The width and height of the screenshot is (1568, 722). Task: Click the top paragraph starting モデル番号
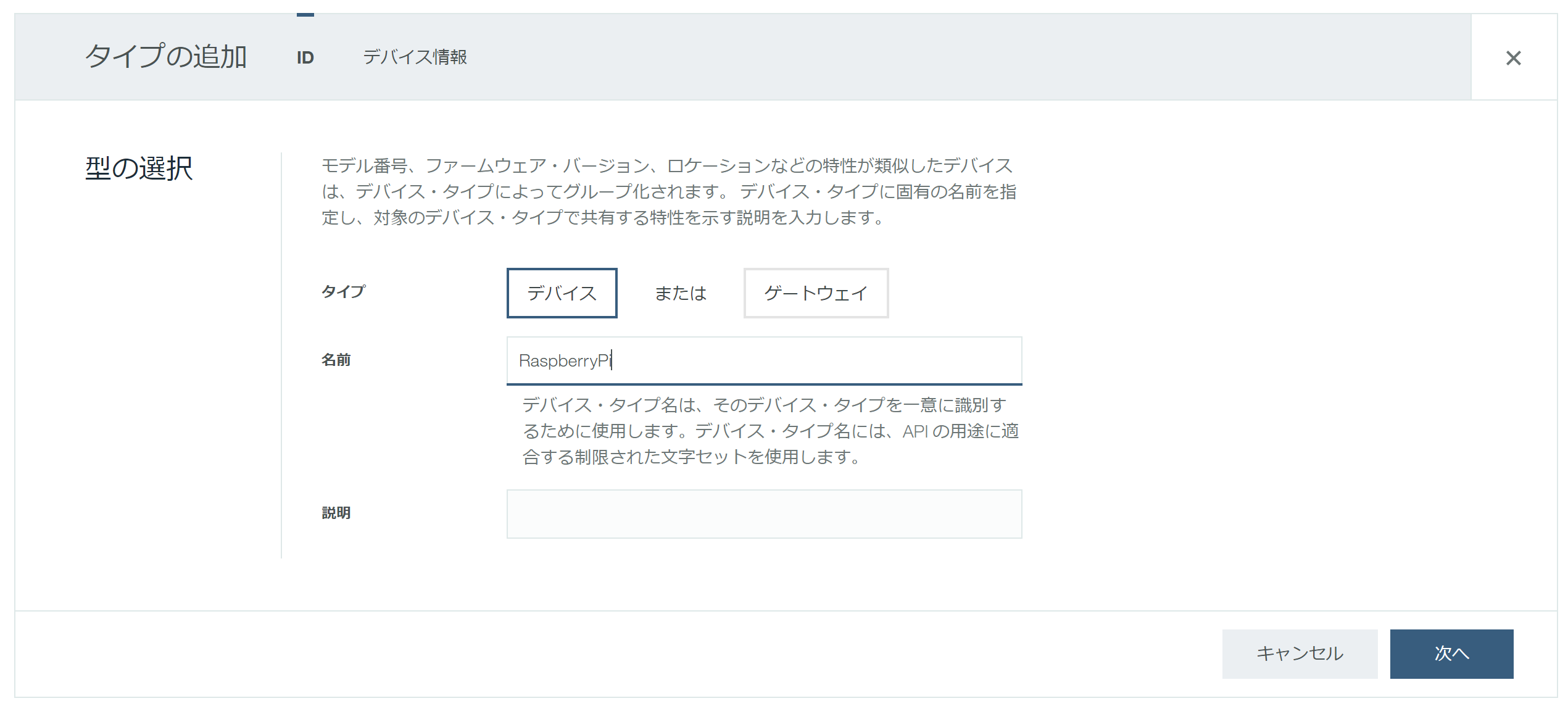click(x=668, y=191)
